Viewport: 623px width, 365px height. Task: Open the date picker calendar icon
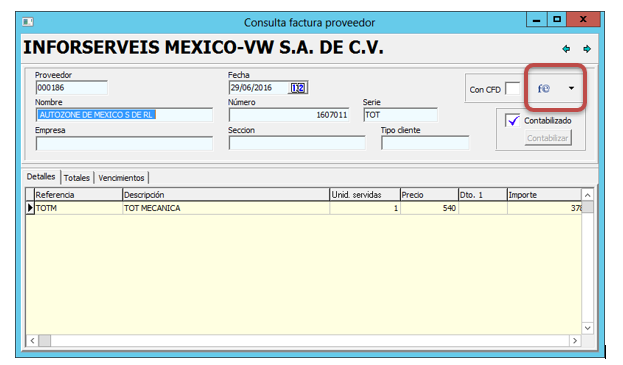click(x=298, y=88)
